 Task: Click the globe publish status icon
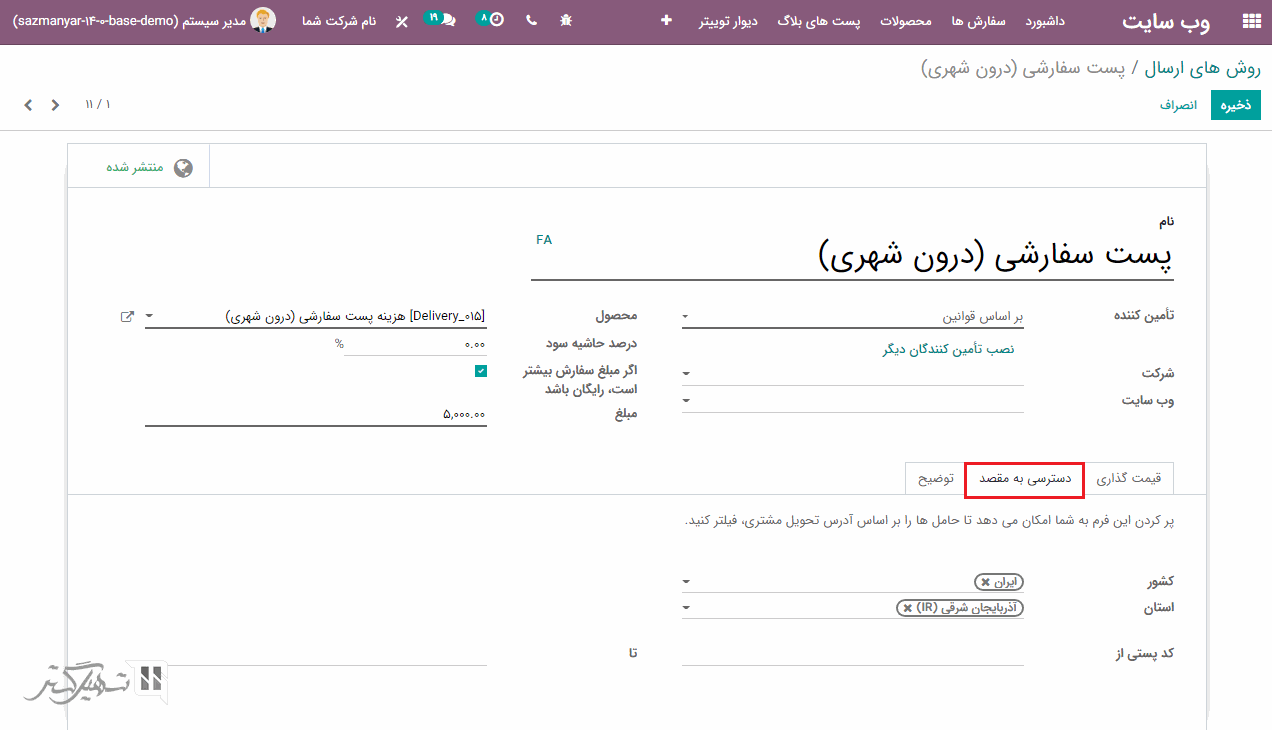click(183, 167)
